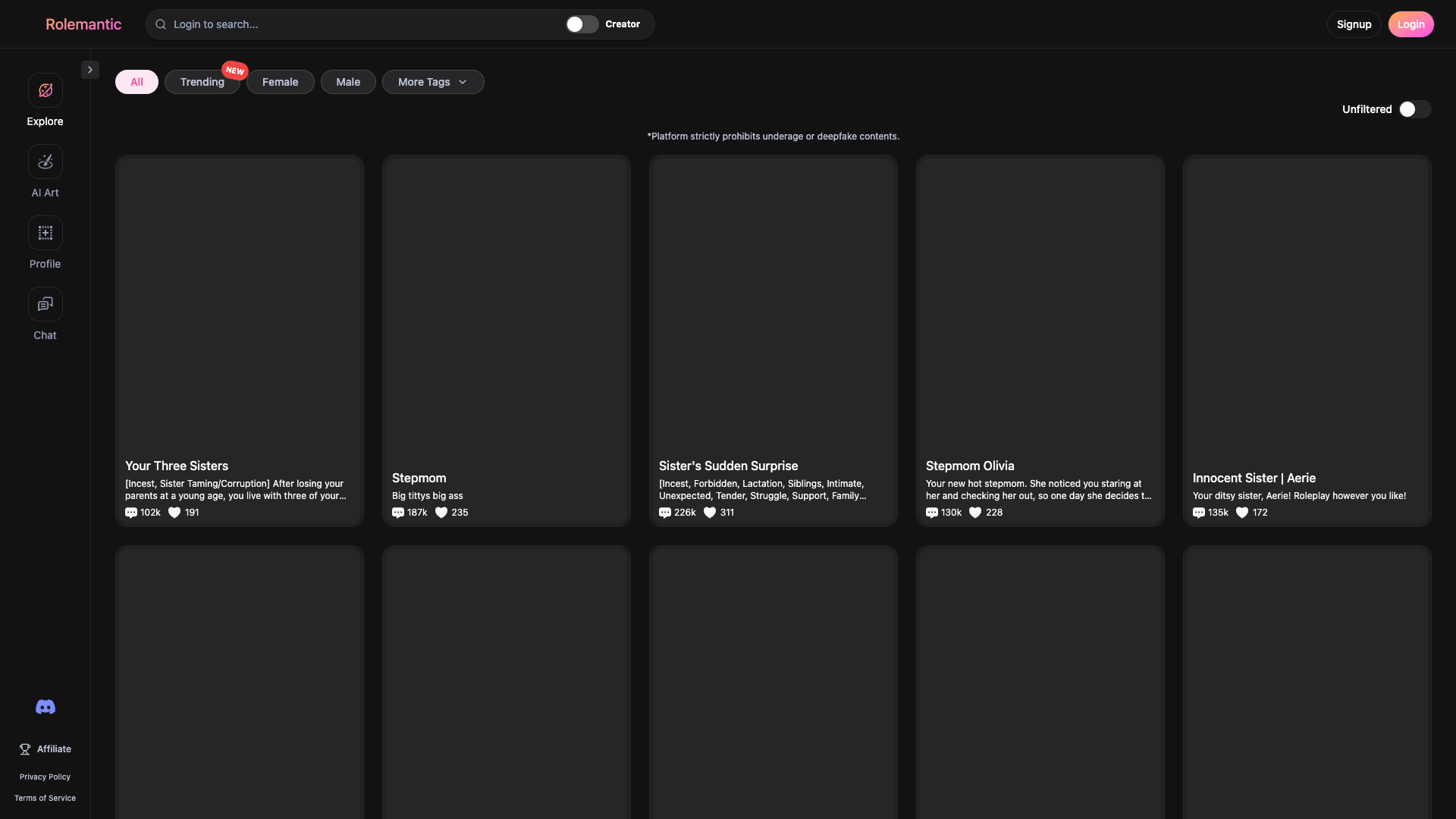This screenshot has height=819, width=1456.
Task: Click heart icon on Stepmom Olivia card
Action: pos(975,513)
